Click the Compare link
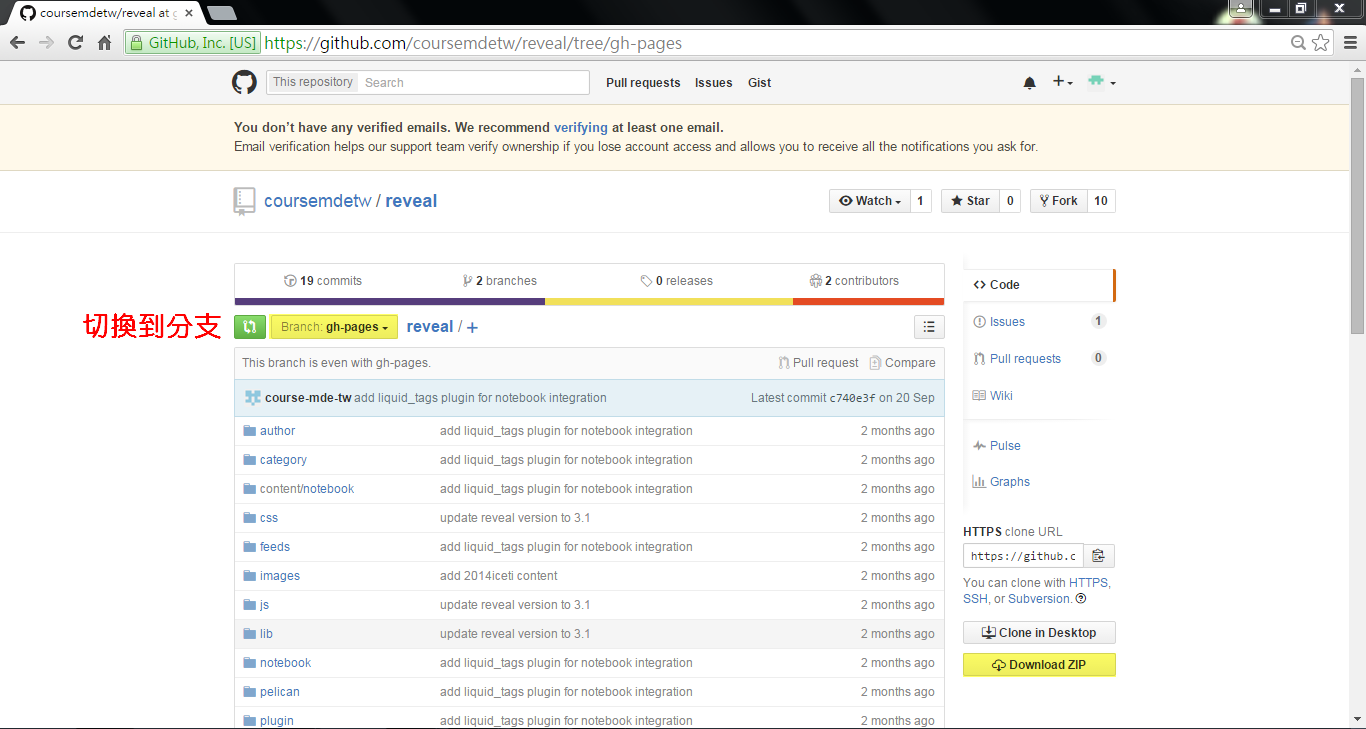This screenshot has width=1366, height=729. 902,363
